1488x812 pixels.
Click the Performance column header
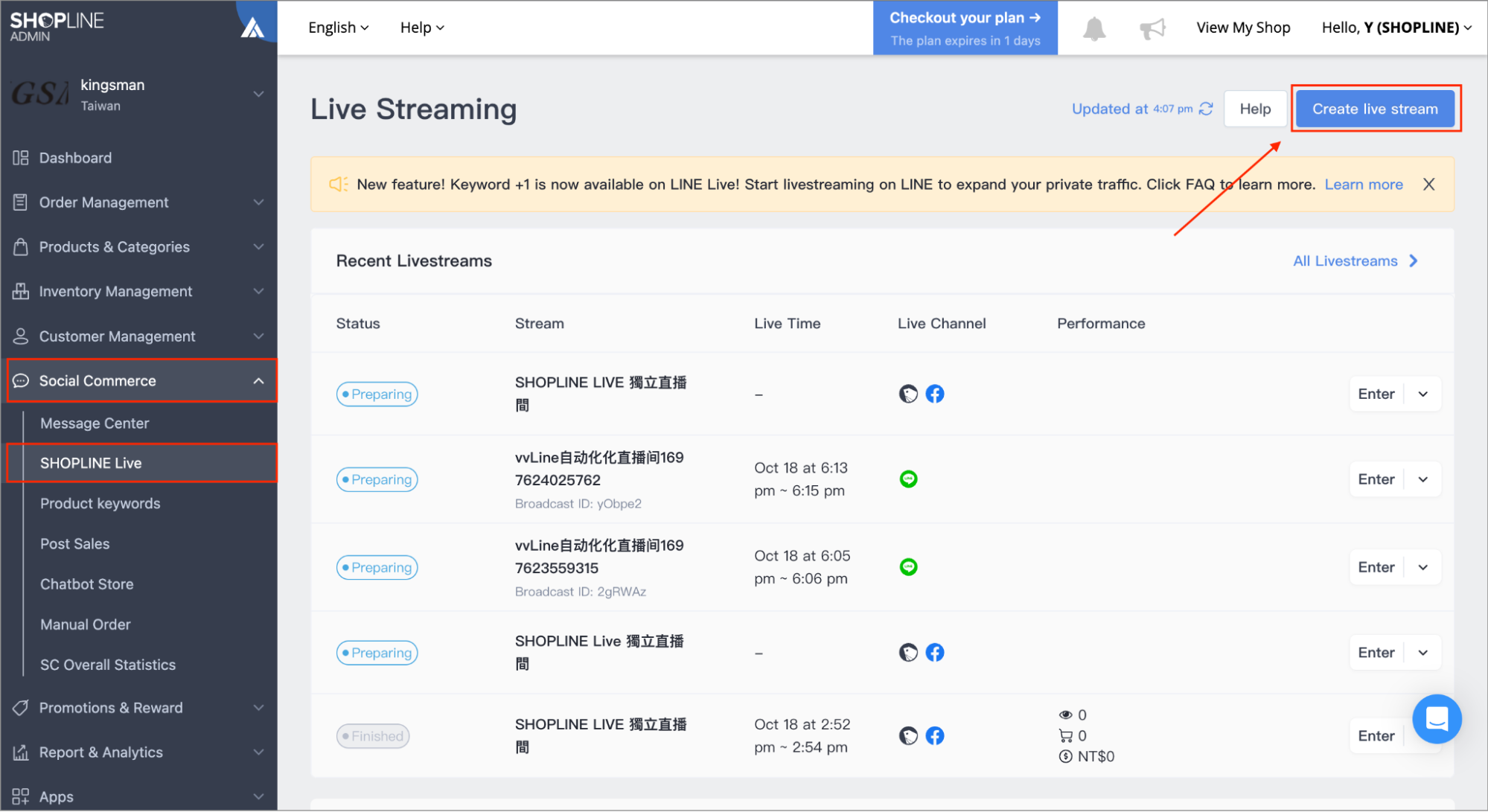coord(1101,324)
